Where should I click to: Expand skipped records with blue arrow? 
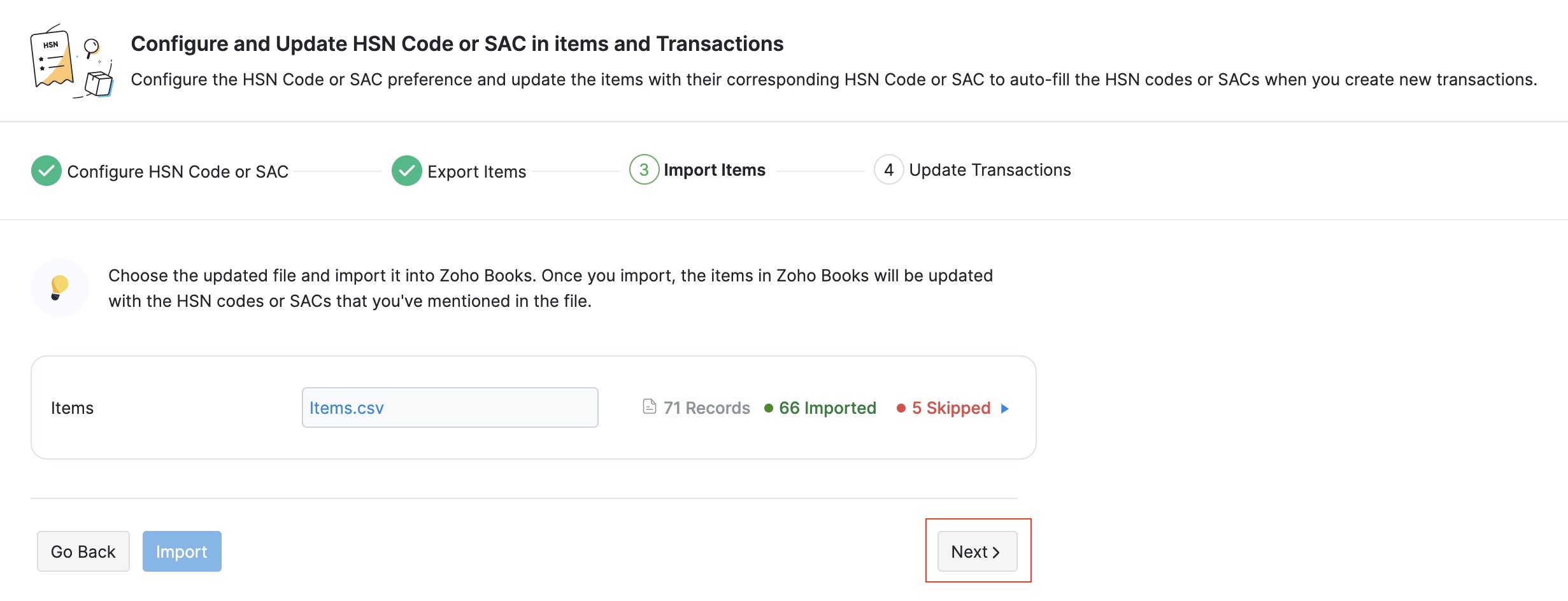point(1005,408)
